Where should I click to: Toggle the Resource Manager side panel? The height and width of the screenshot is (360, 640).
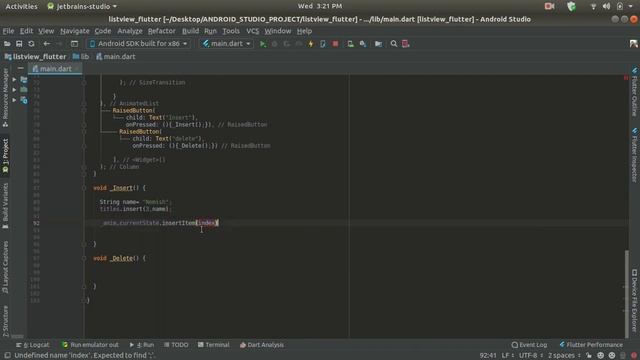(5, 98)
